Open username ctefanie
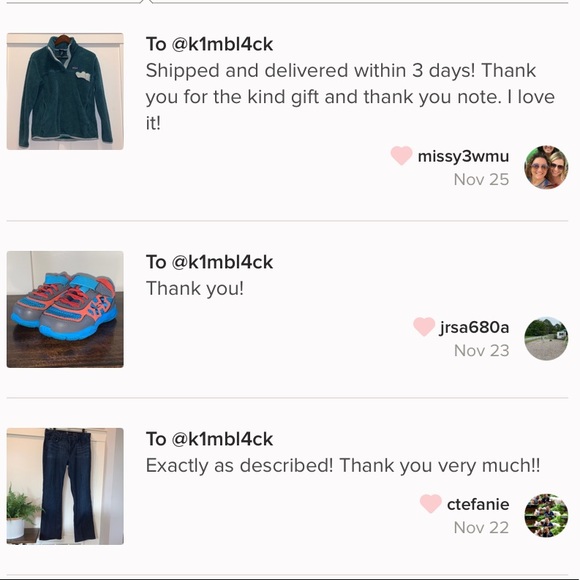Viewport: 580px width, 580px height. 478,504
